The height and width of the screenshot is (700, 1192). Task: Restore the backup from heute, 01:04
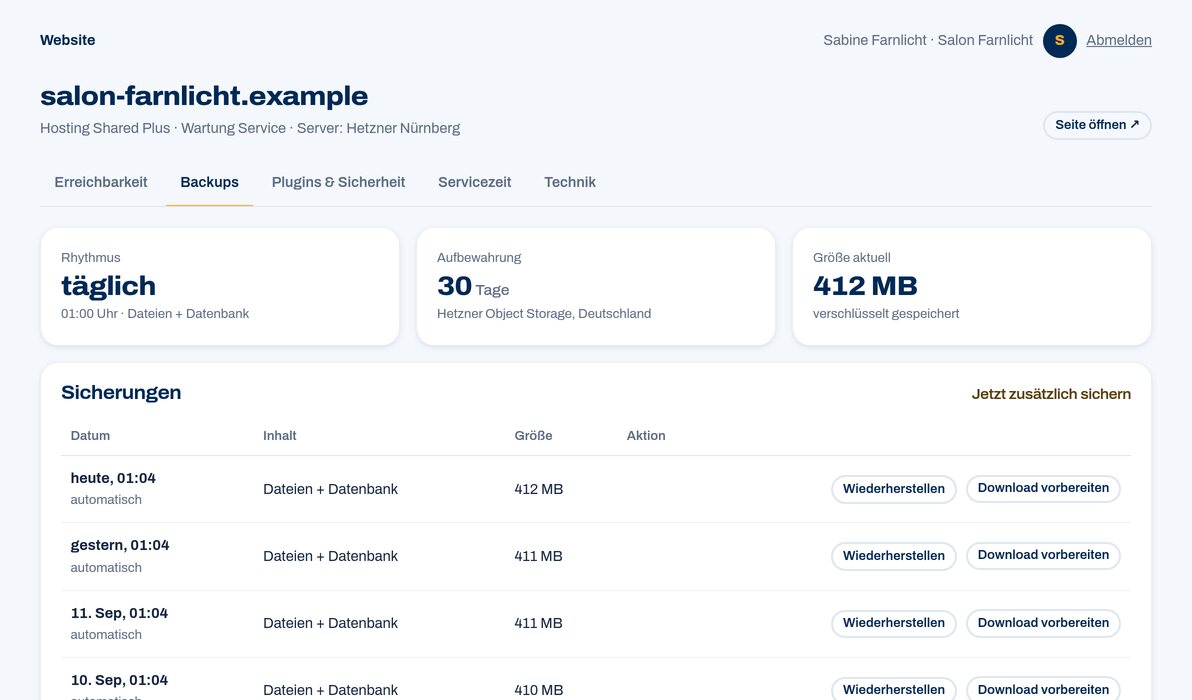pos(893,489)
